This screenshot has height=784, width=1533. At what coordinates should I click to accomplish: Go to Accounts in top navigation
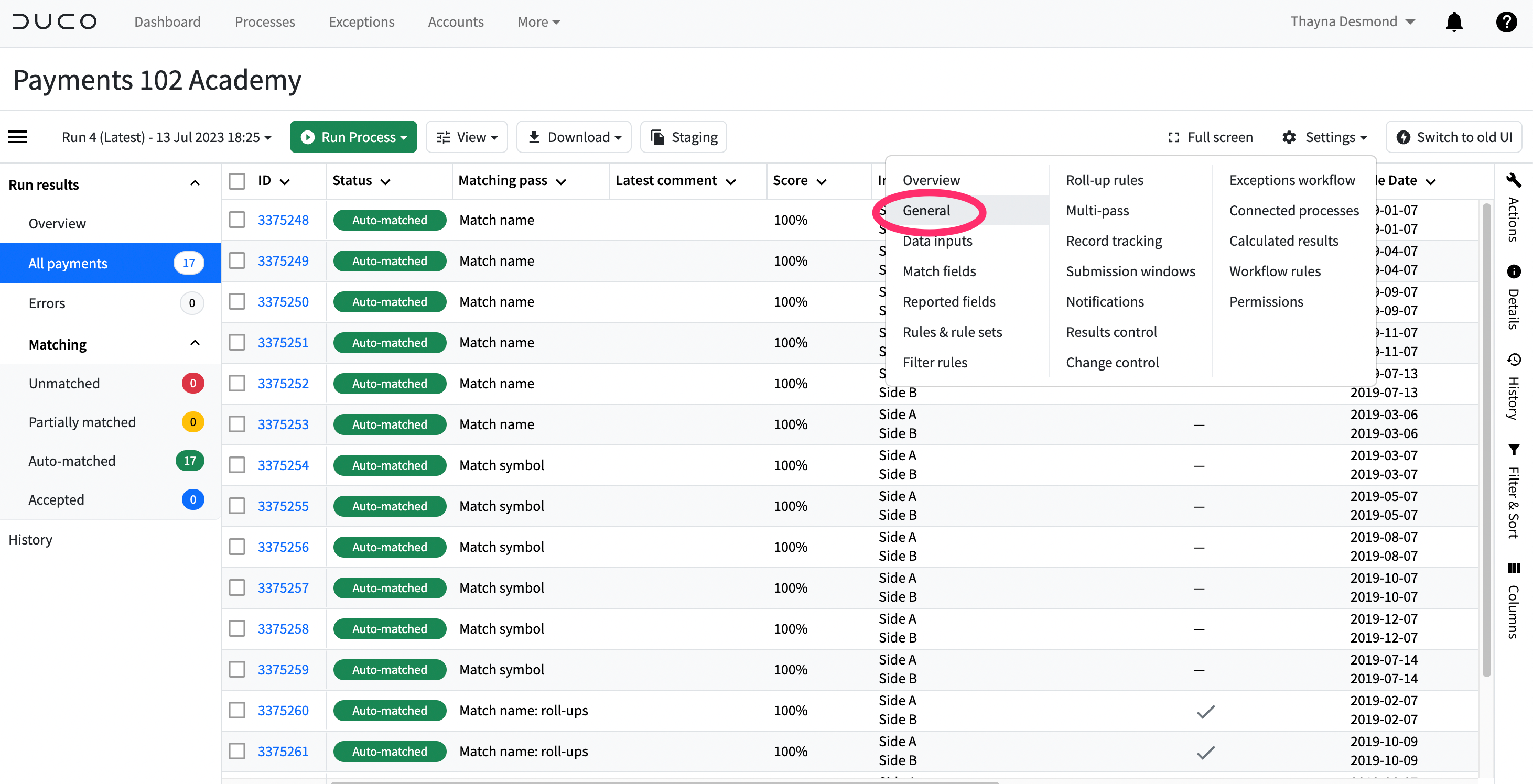[x=455, y=22]
